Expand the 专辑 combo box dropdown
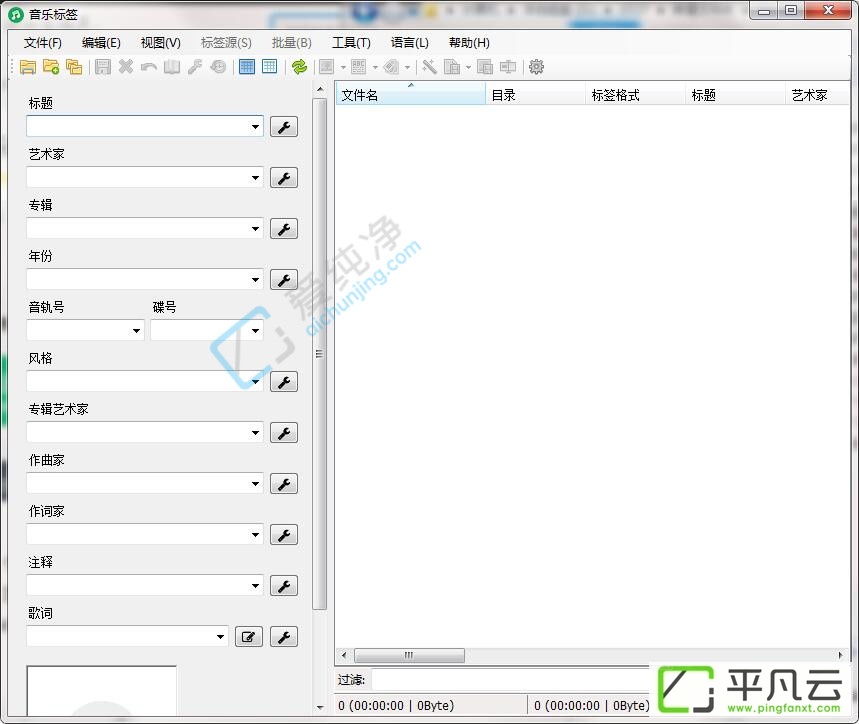Screen dimensions: 859x724 [255, 229]
